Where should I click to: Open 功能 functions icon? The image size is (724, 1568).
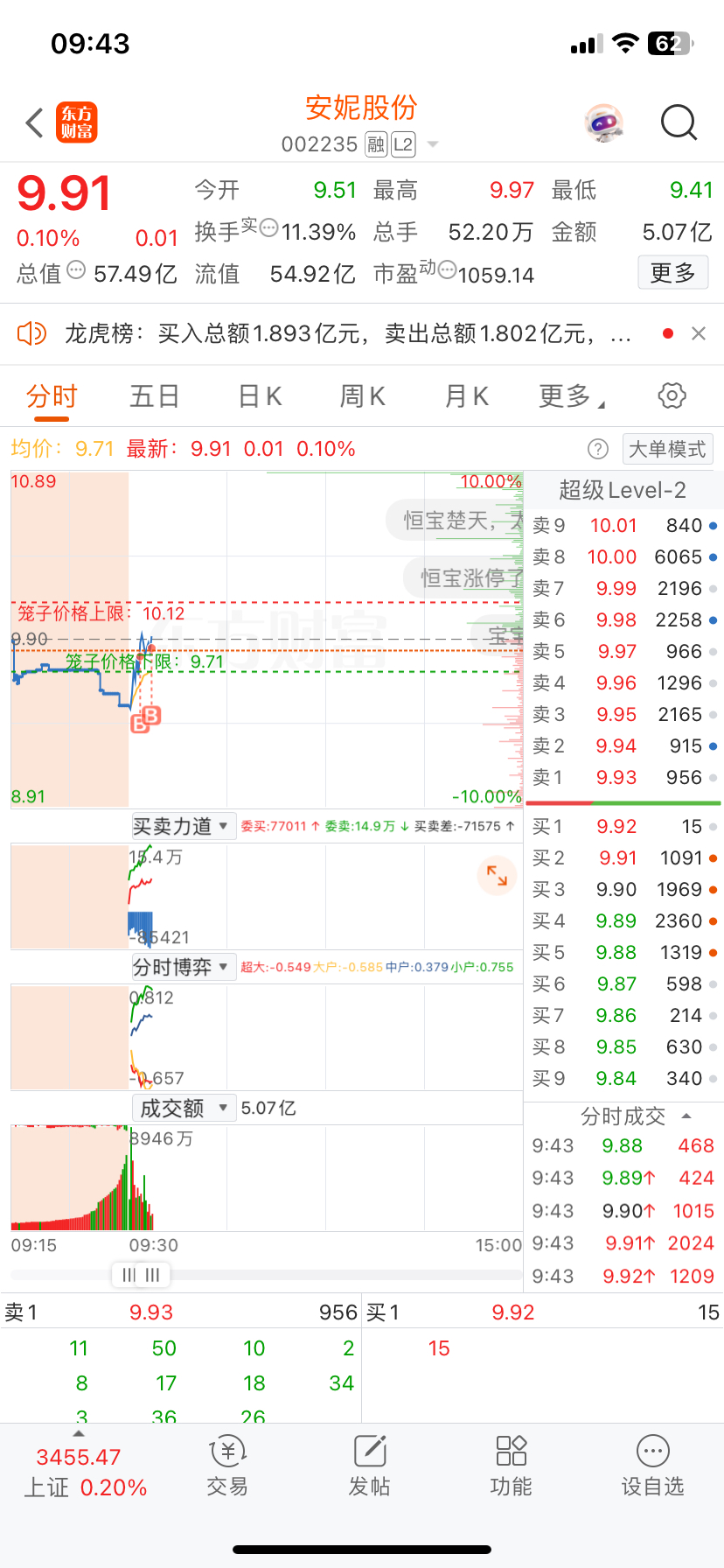pos(512,1466)
